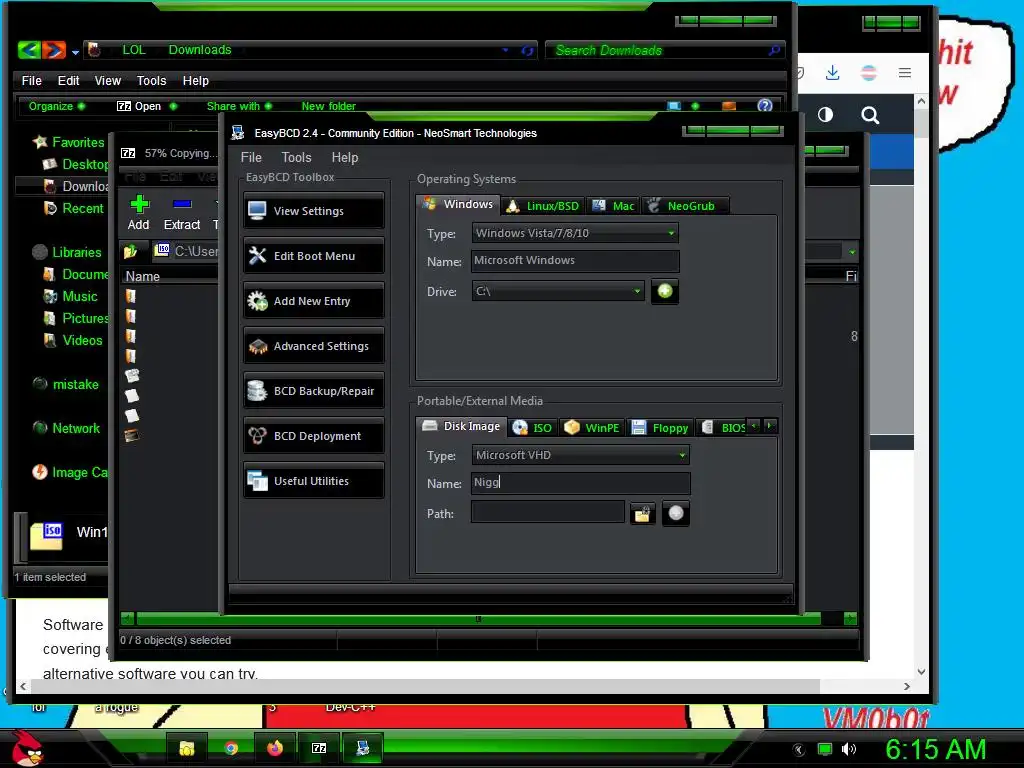The height and width of the screenshot is (768, 1024).
Task: Open the Organize dropdown in Explorer
Action: point(56,106)
